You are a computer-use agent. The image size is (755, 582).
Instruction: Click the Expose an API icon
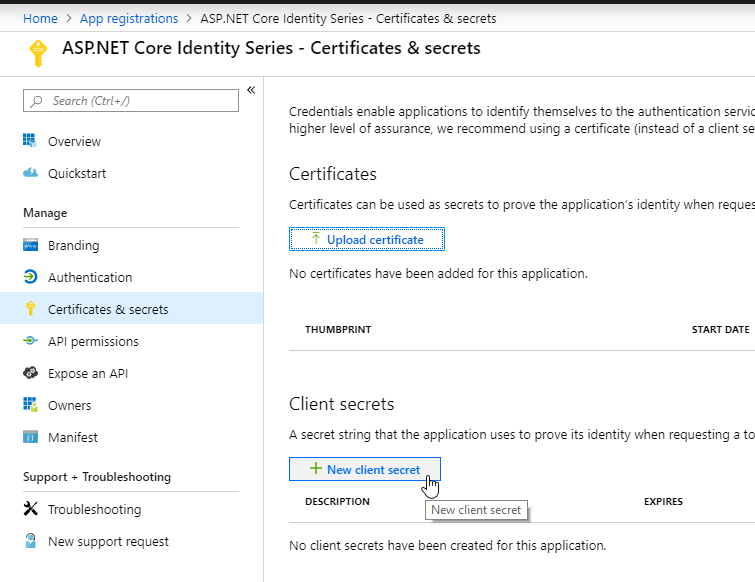pos(30,373)
